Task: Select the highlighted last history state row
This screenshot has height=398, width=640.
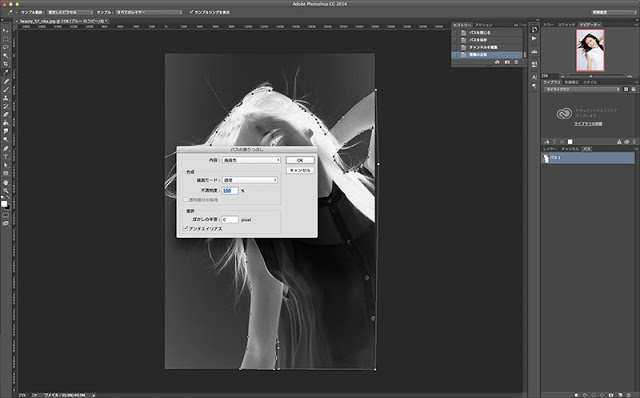Action: click(487, 55)
